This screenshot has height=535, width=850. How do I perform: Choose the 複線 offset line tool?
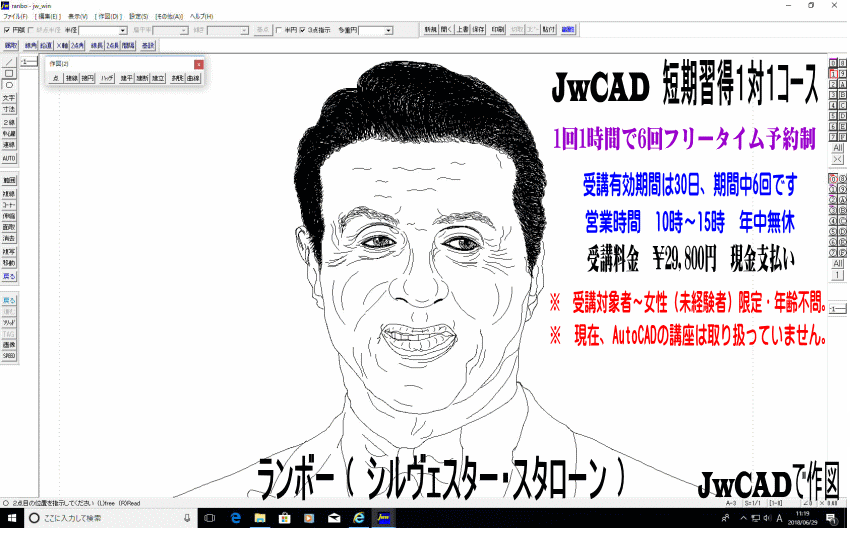pos(9,194)
